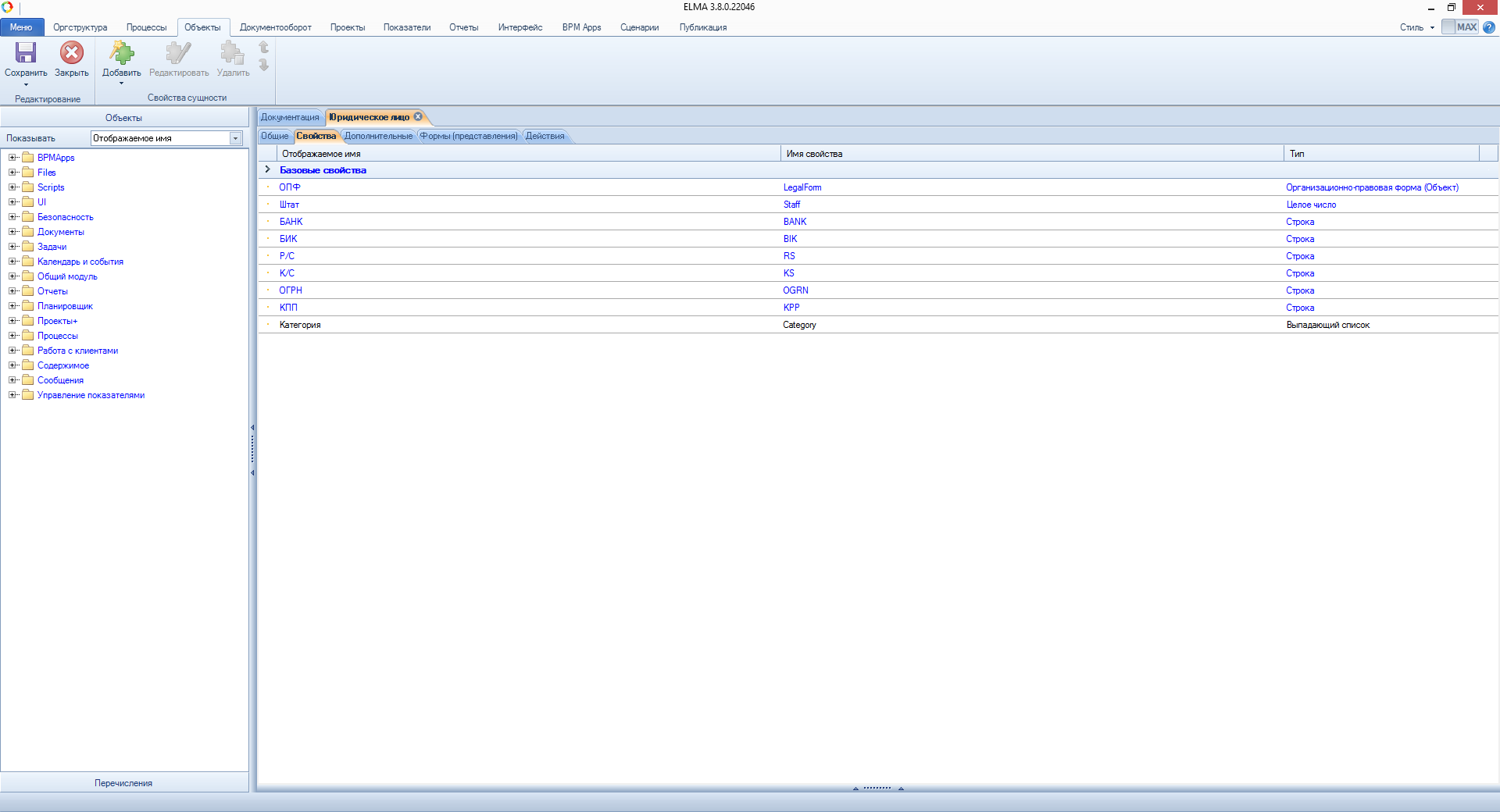Open the Процессы ribbon tab
Screen dimensions: 1500x812
point(146,27)
